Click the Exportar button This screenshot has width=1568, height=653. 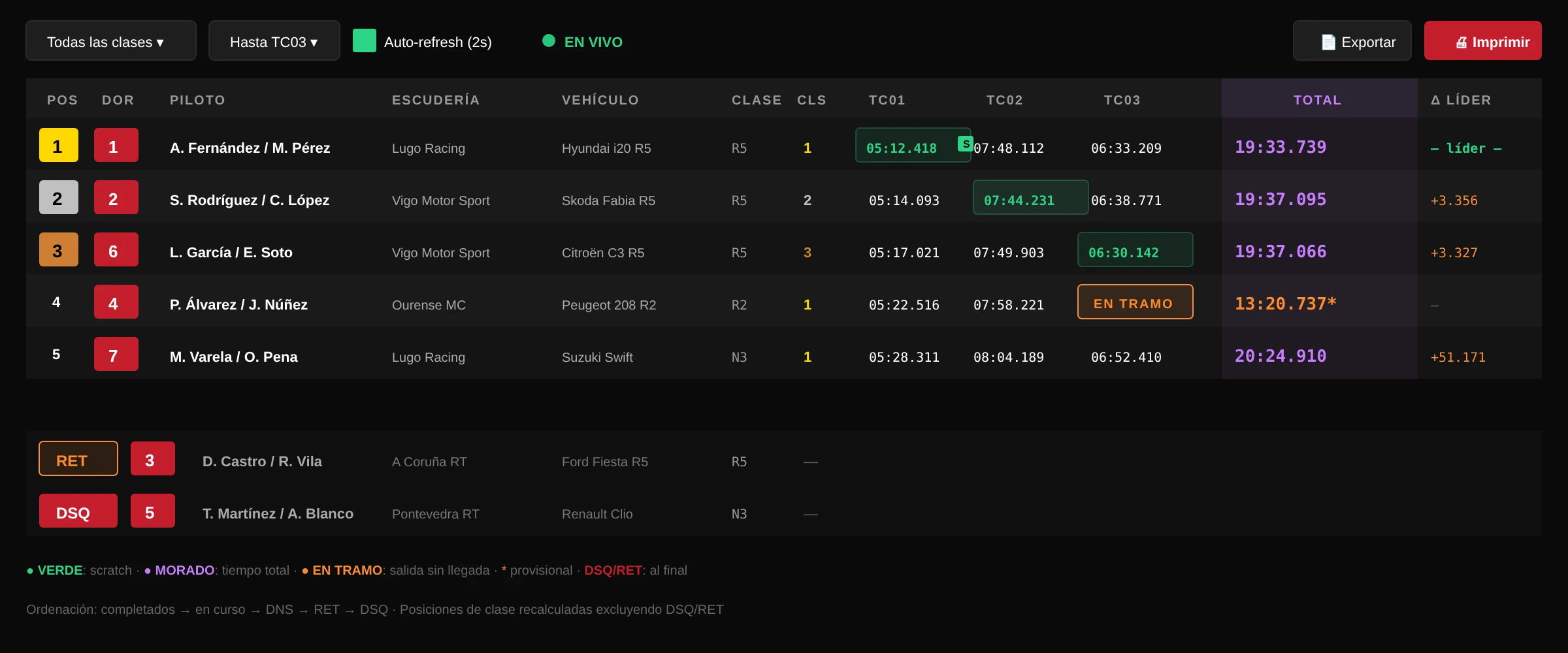click(1352, 40)
